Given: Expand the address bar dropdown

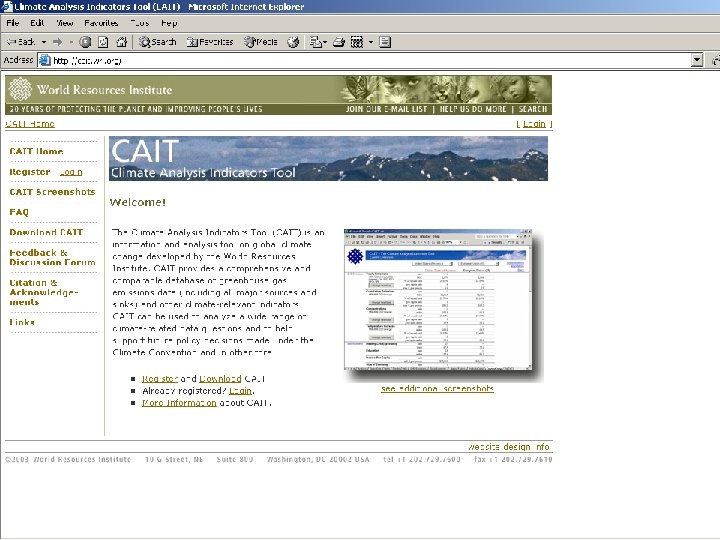Looking at the screenshot, I should coord(697,60).
